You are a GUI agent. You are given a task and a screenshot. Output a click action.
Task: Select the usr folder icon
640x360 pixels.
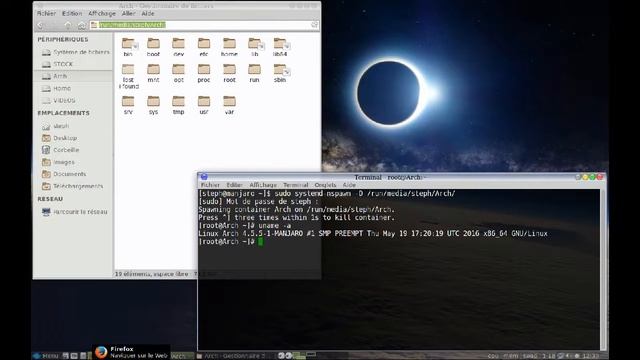(204, 101)
